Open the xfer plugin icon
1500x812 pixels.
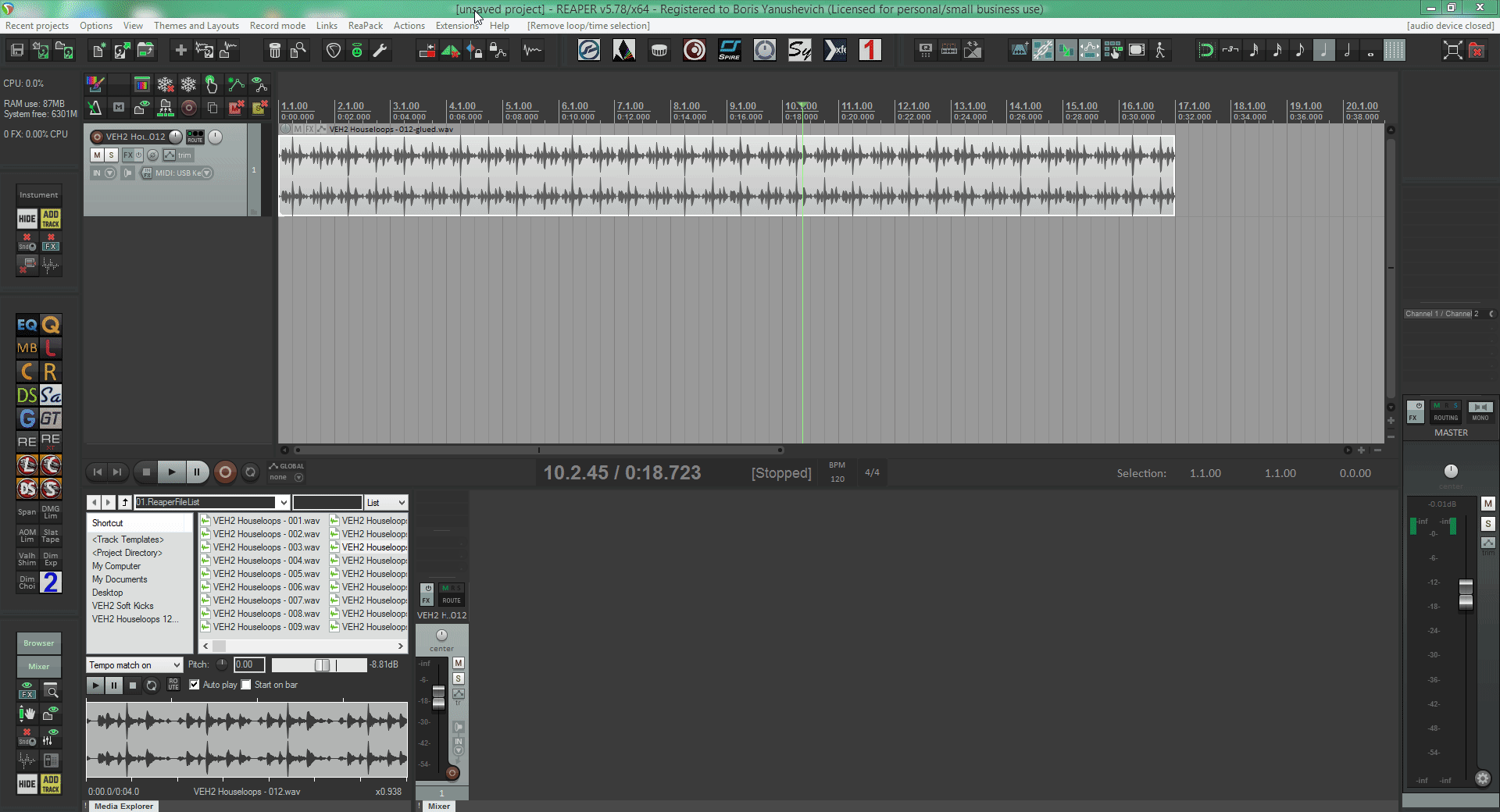pyautogui.click(x=835, y=51)
